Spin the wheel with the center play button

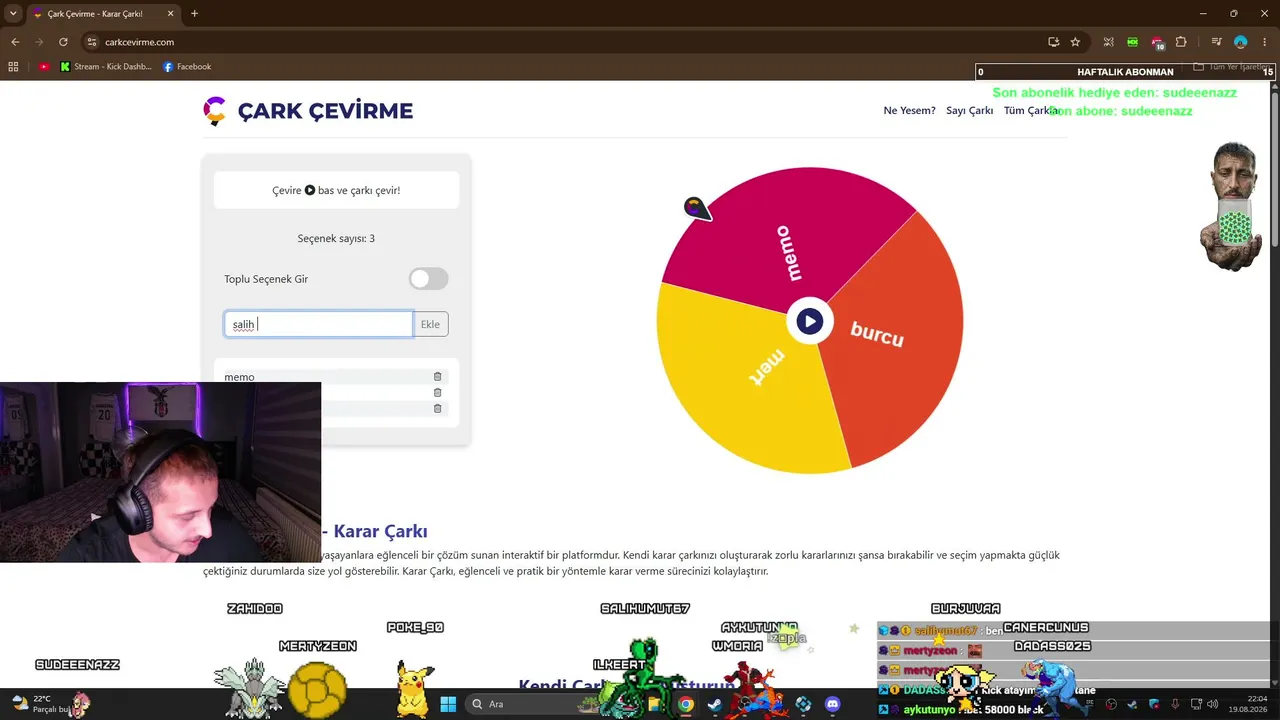coord(809,321)
